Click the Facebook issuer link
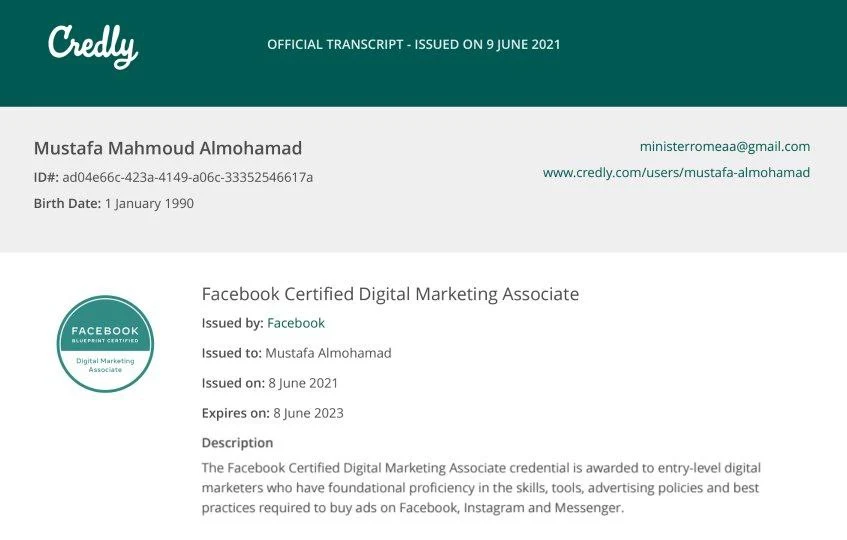The image size is (847, 540). 295,323
